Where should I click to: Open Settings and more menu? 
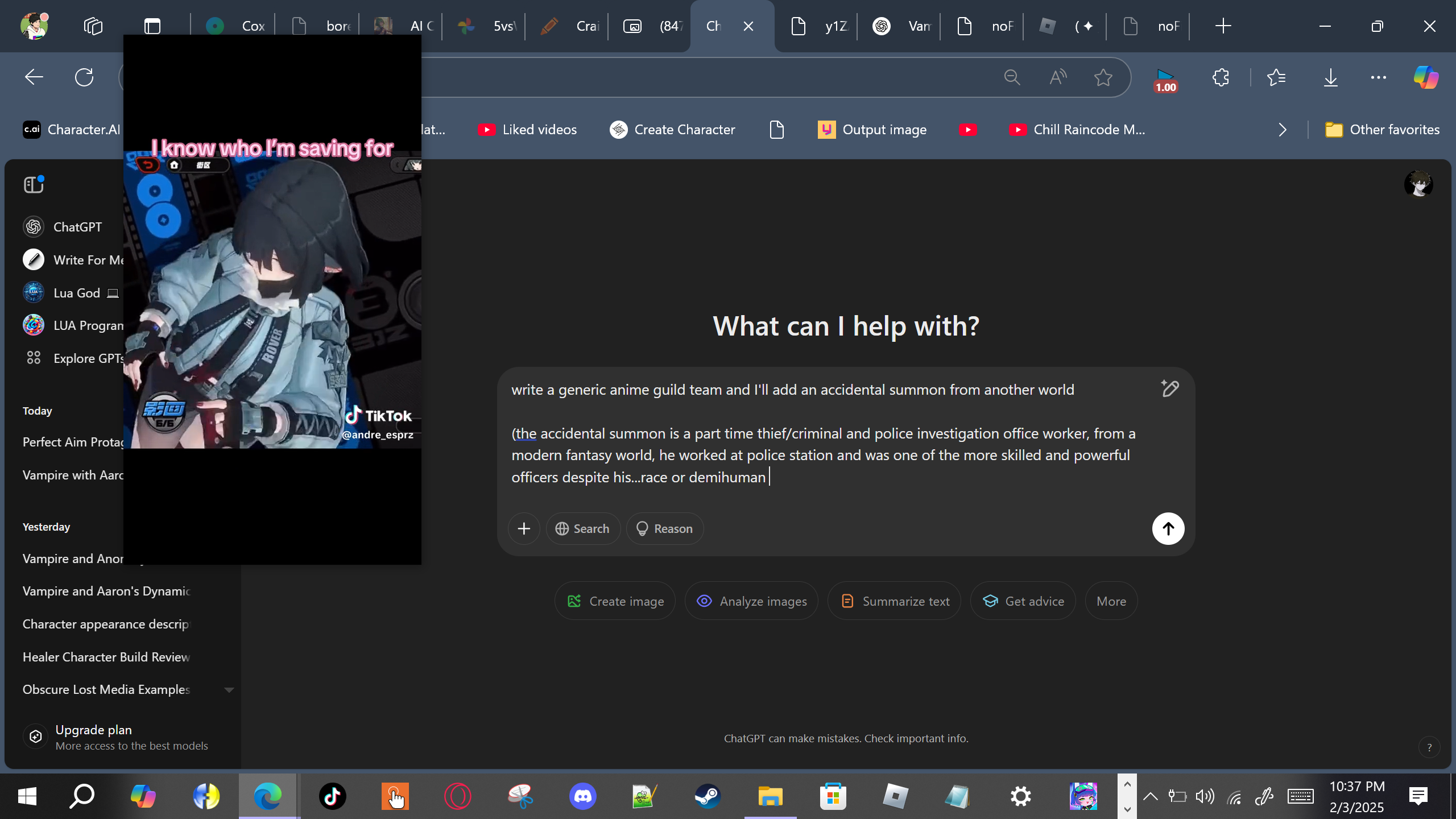tap(1379, 77)
